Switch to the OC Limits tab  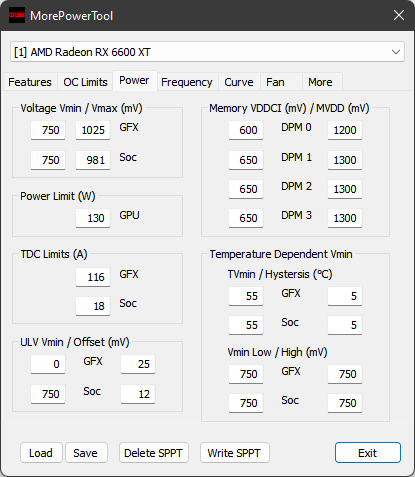click(85, 82)
